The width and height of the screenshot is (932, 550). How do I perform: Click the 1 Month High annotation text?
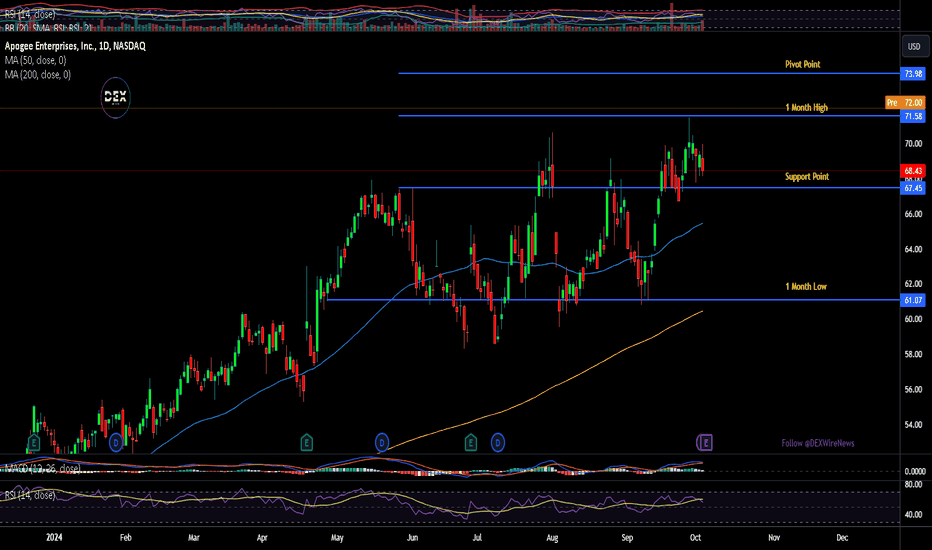click(x=807, y=108)
